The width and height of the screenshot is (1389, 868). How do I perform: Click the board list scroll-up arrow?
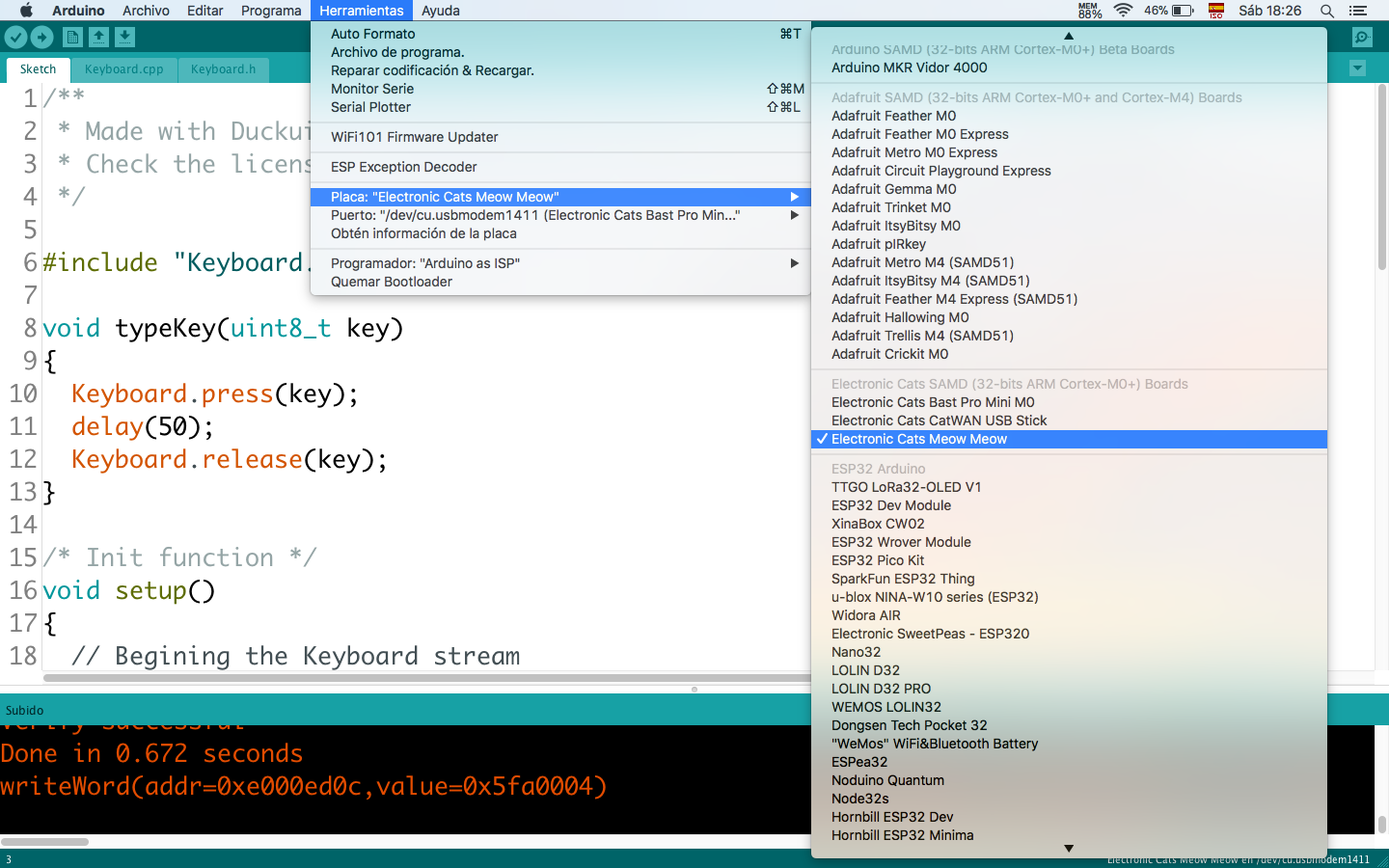coord(1069,35)
